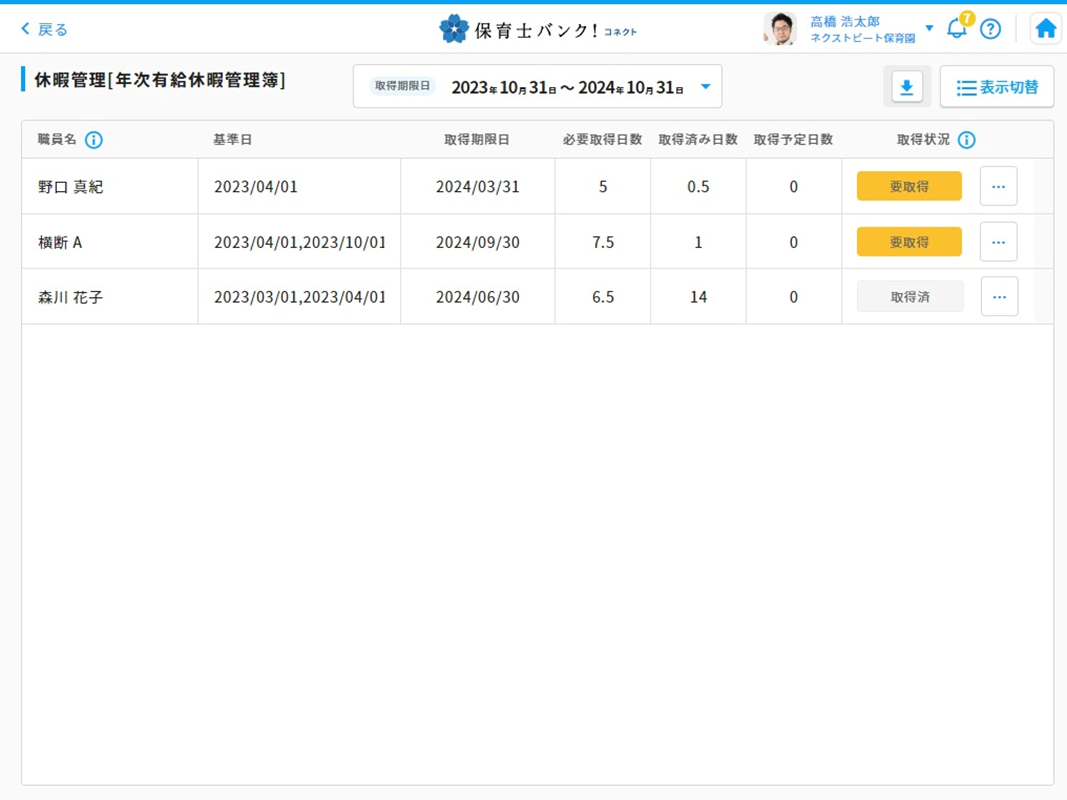Screen dimensions: 1067x800
Task: Open the notifications bell icon
Action: coord(957,28)
